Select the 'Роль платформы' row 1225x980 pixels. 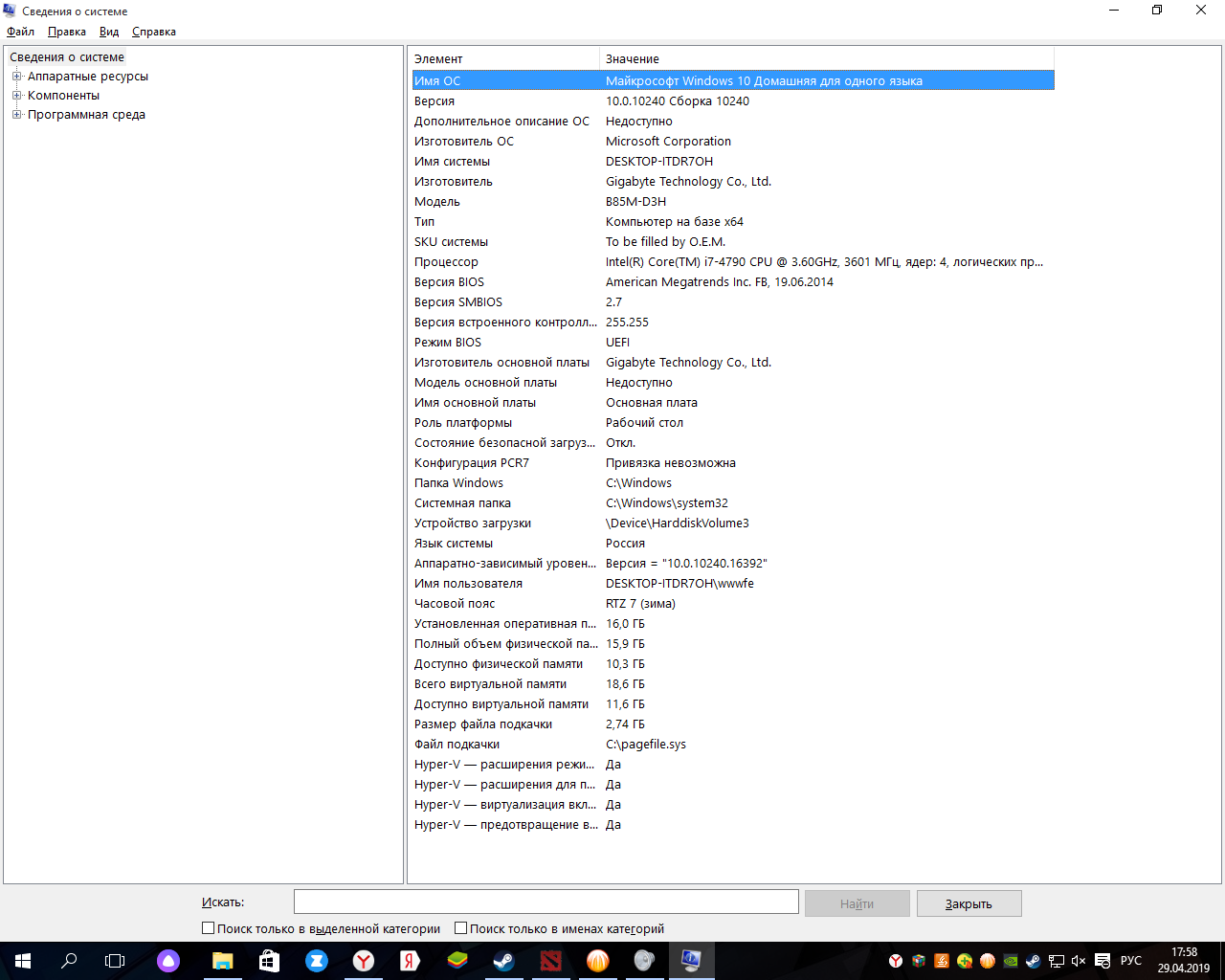click(x=733, y=422)
